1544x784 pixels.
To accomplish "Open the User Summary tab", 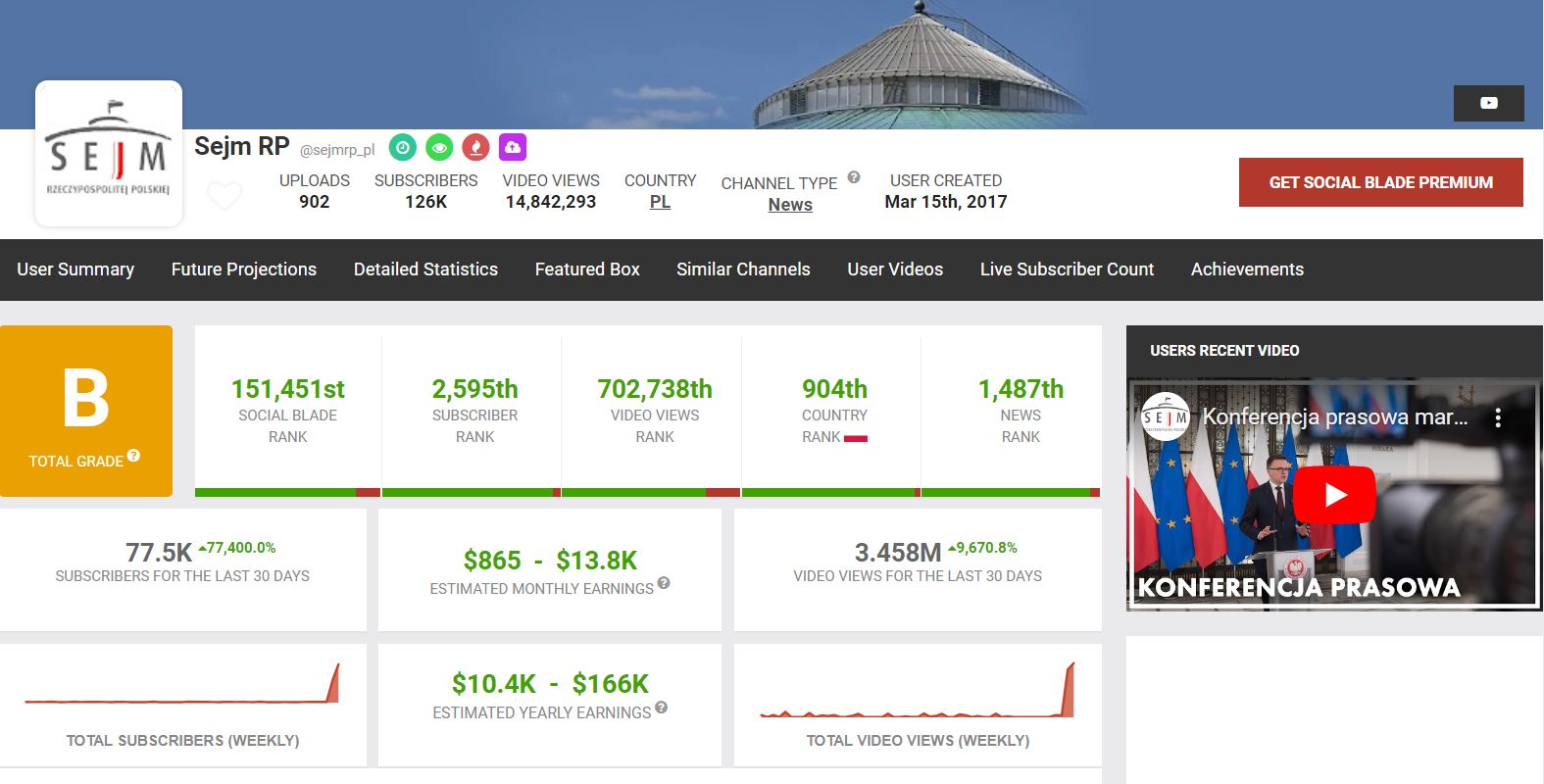I will 75,269.
